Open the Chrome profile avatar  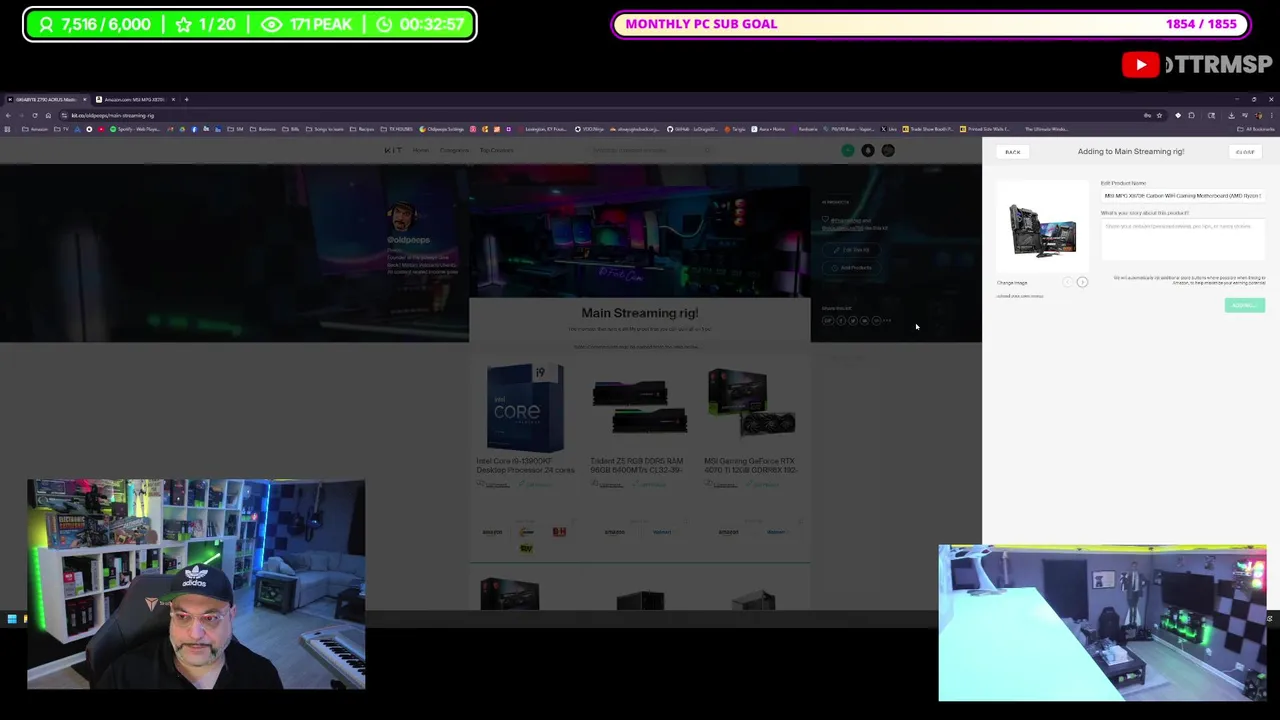pyautogui.click(x=1259, y=115)
